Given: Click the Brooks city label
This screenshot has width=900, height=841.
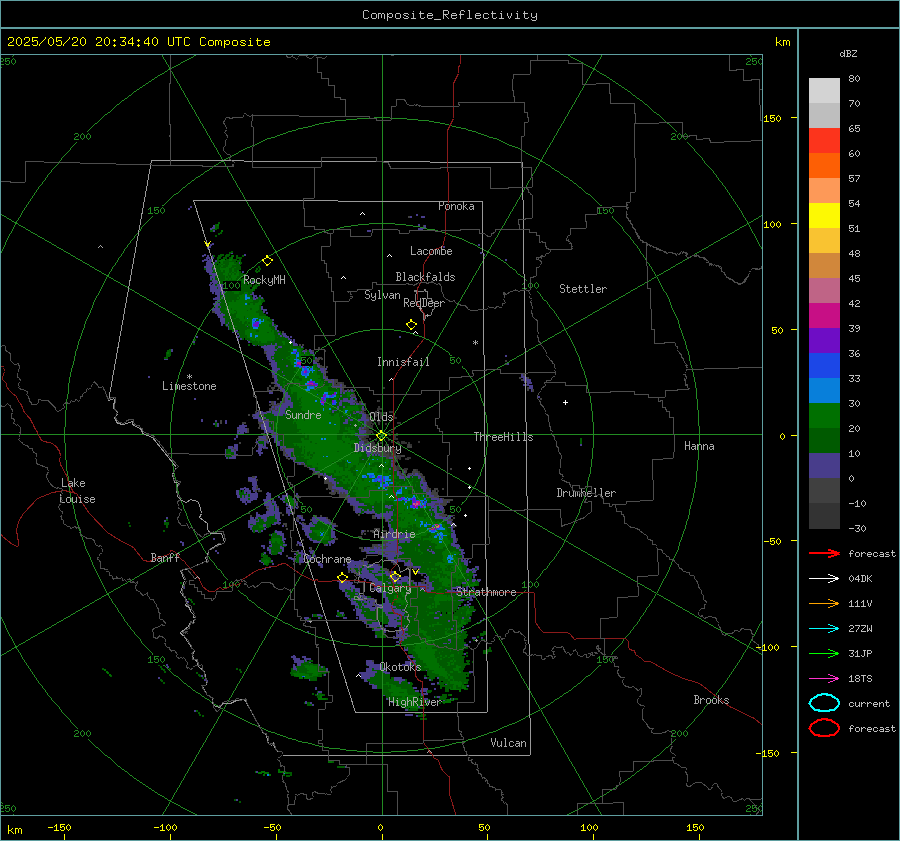Looking at the screenshot, I should click(x=711, y=700).
